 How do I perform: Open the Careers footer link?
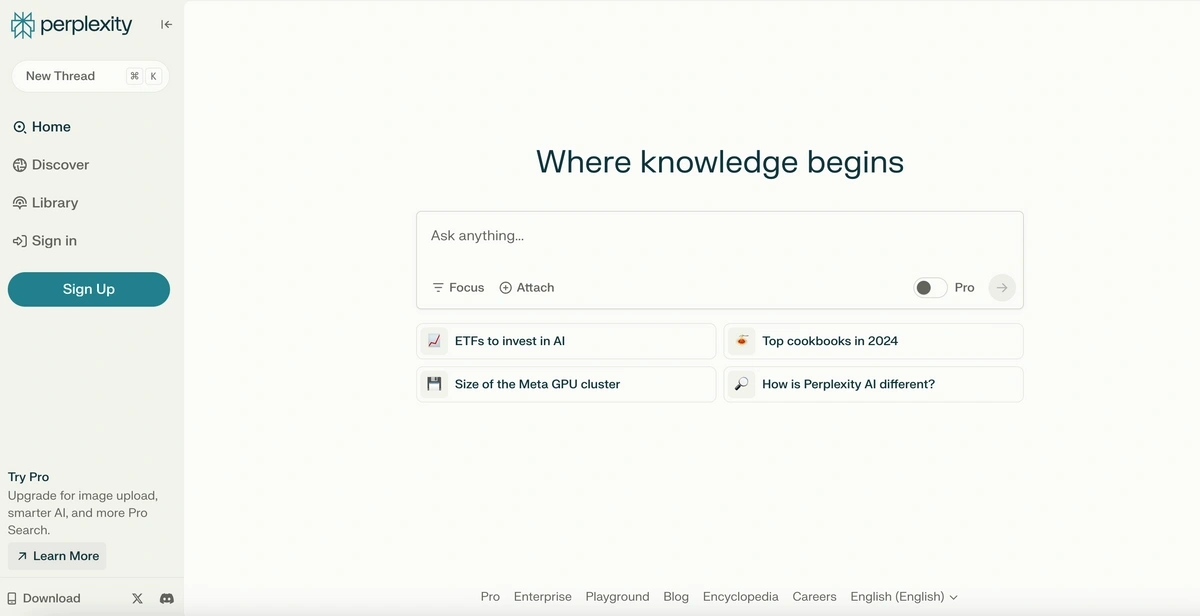coord(815,597)
